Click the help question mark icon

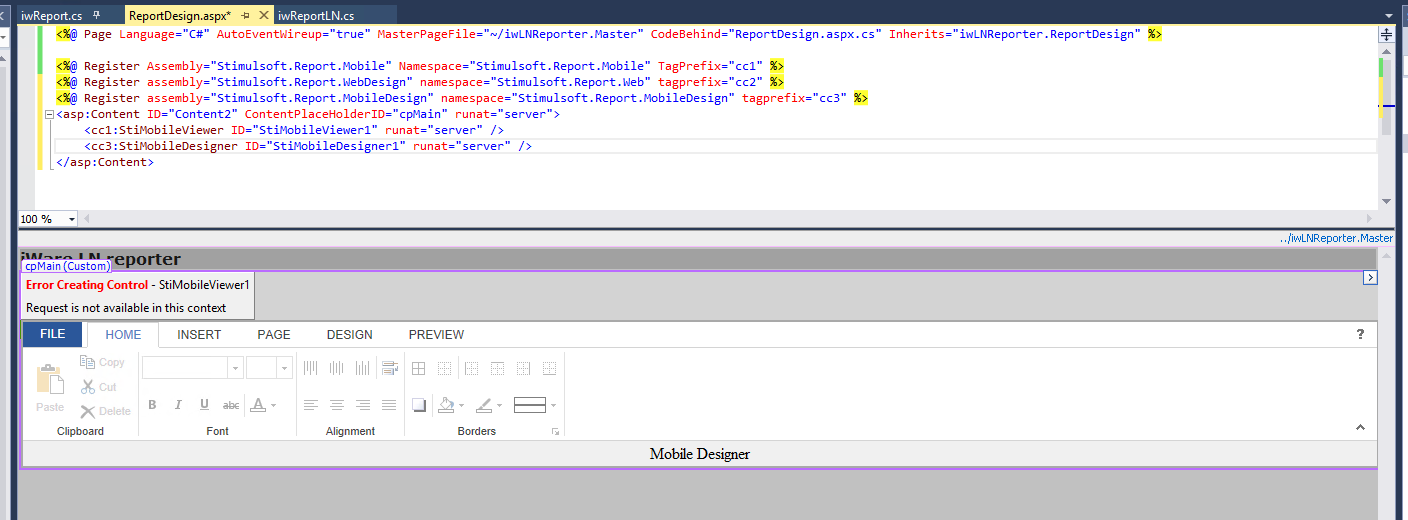coord(1360,334)
